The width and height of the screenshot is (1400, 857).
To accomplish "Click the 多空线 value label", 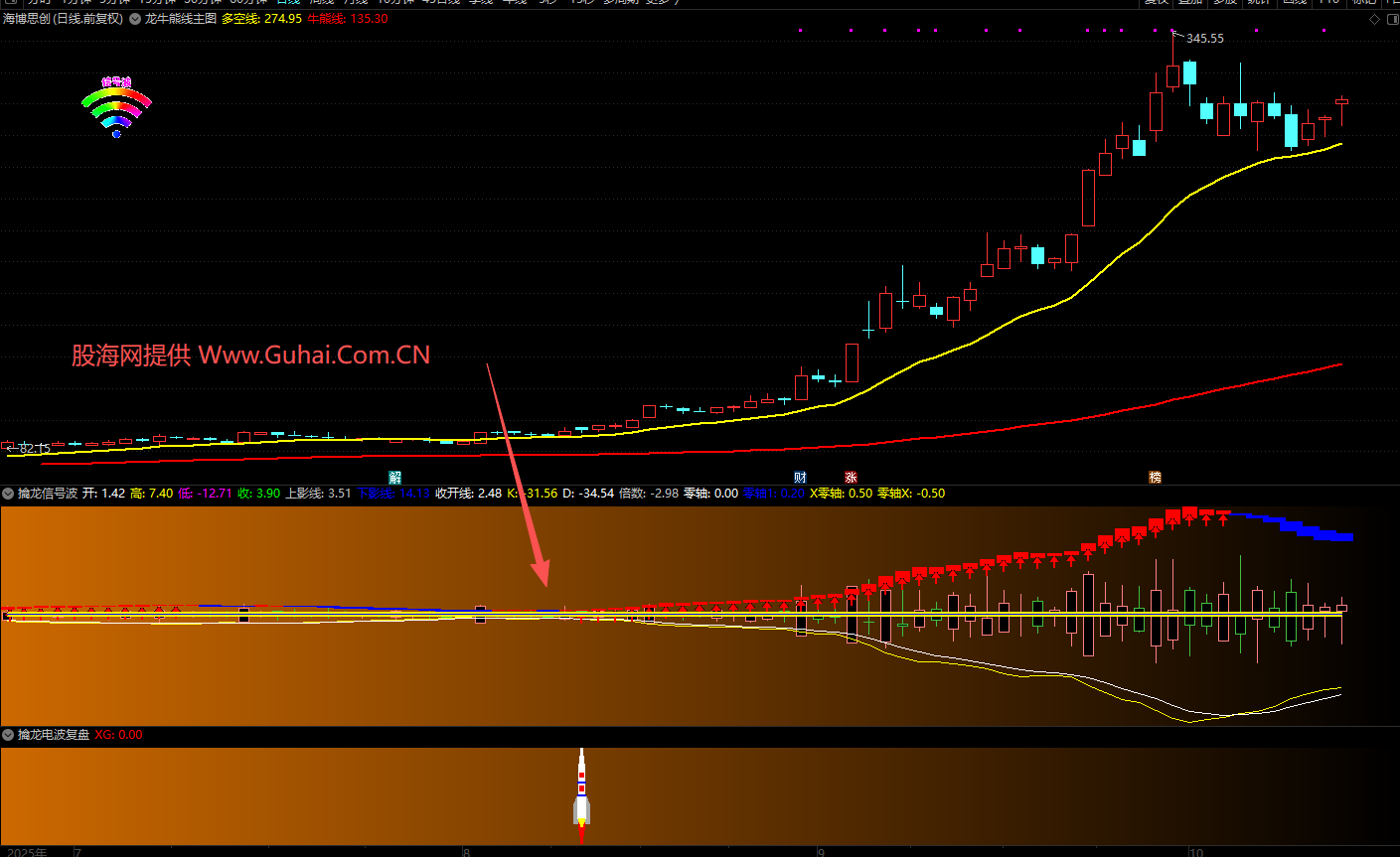I will pyautogui.click(x=261, y=19).
